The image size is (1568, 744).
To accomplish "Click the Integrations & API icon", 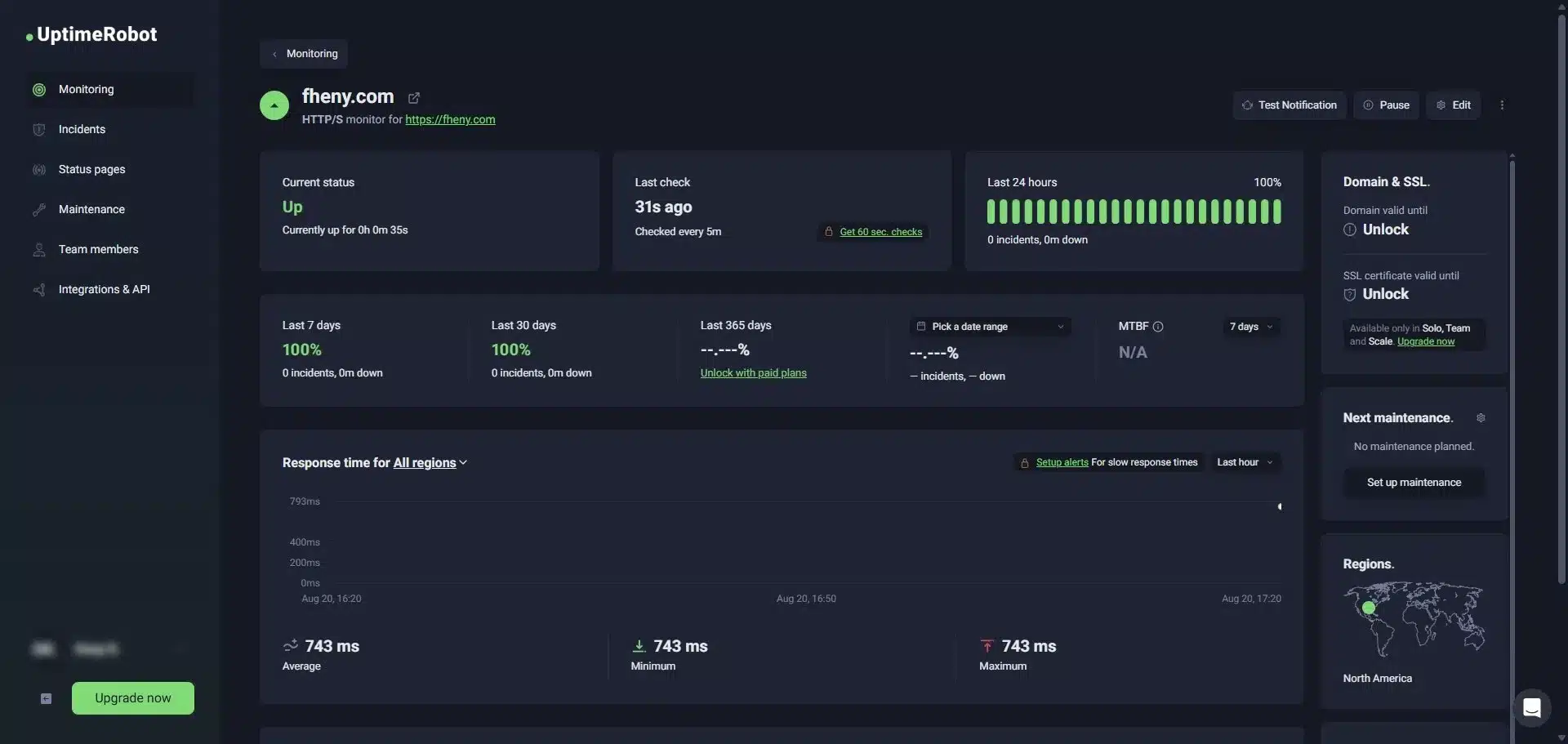I will tap(38, 290).
